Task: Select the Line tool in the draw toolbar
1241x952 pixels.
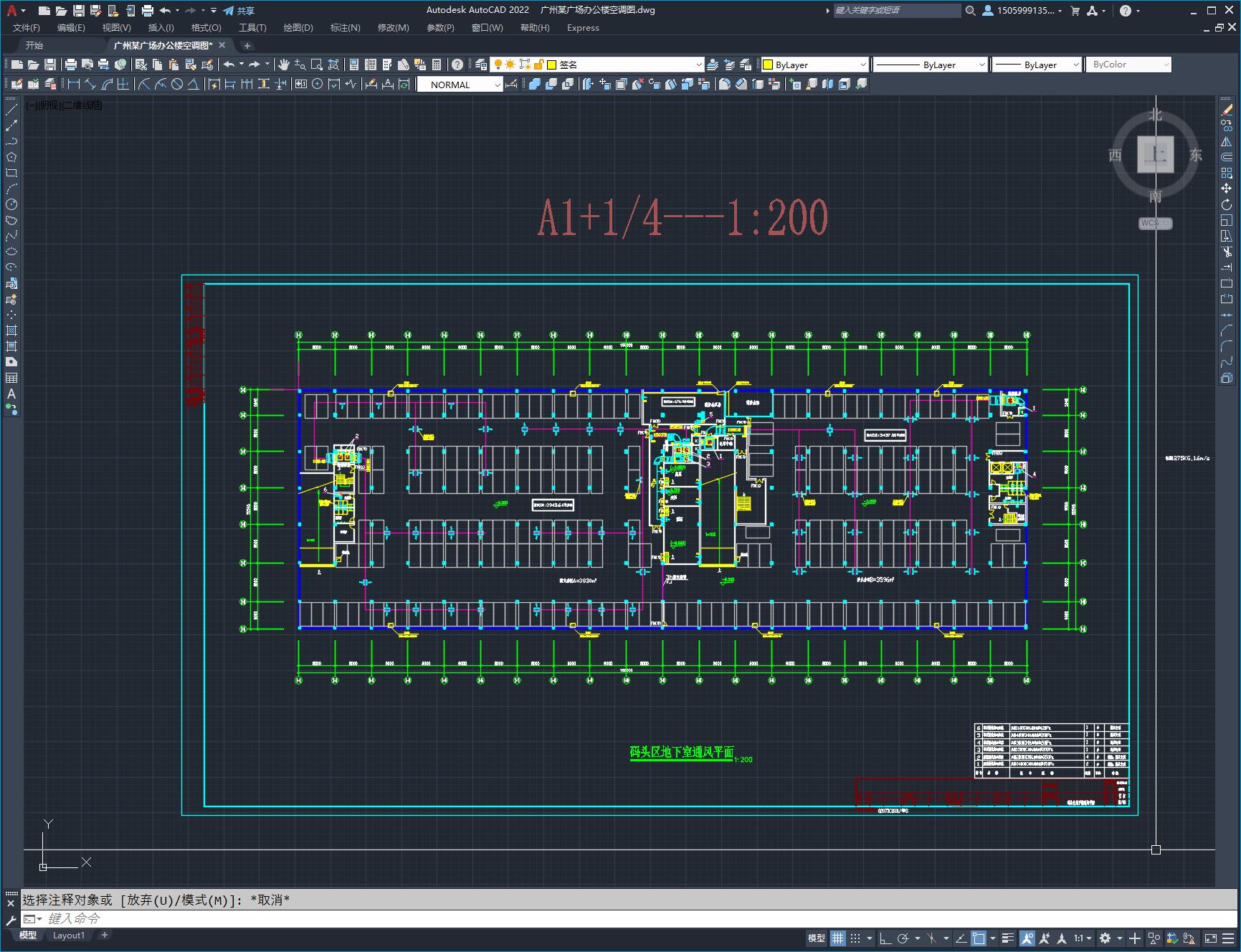Action: [x=11, y=110]
